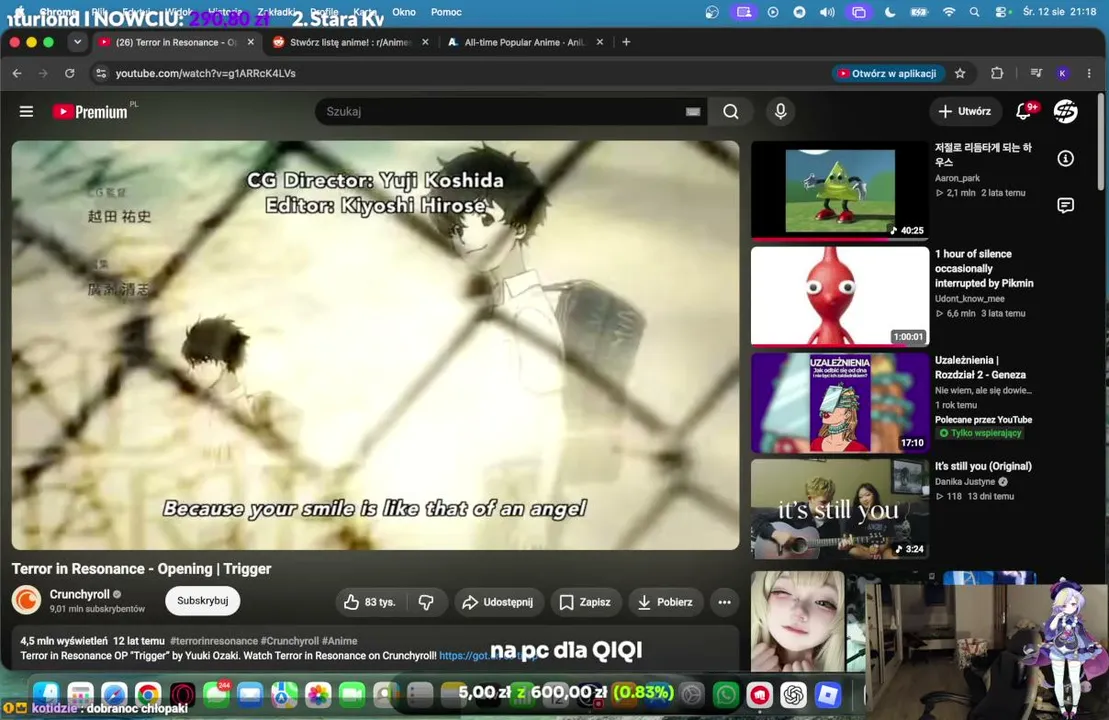View site information icon in address bar
Image resolution: width=1109 pixels, height=720 pixels.
coord(101,73)
